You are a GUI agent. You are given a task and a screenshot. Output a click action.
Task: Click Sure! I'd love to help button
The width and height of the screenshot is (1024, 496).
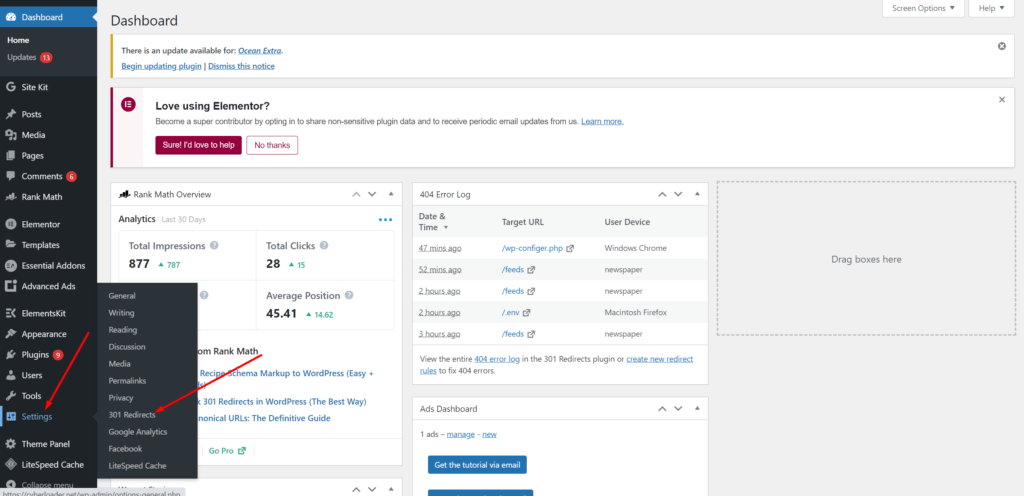click(x=199, y=145)
